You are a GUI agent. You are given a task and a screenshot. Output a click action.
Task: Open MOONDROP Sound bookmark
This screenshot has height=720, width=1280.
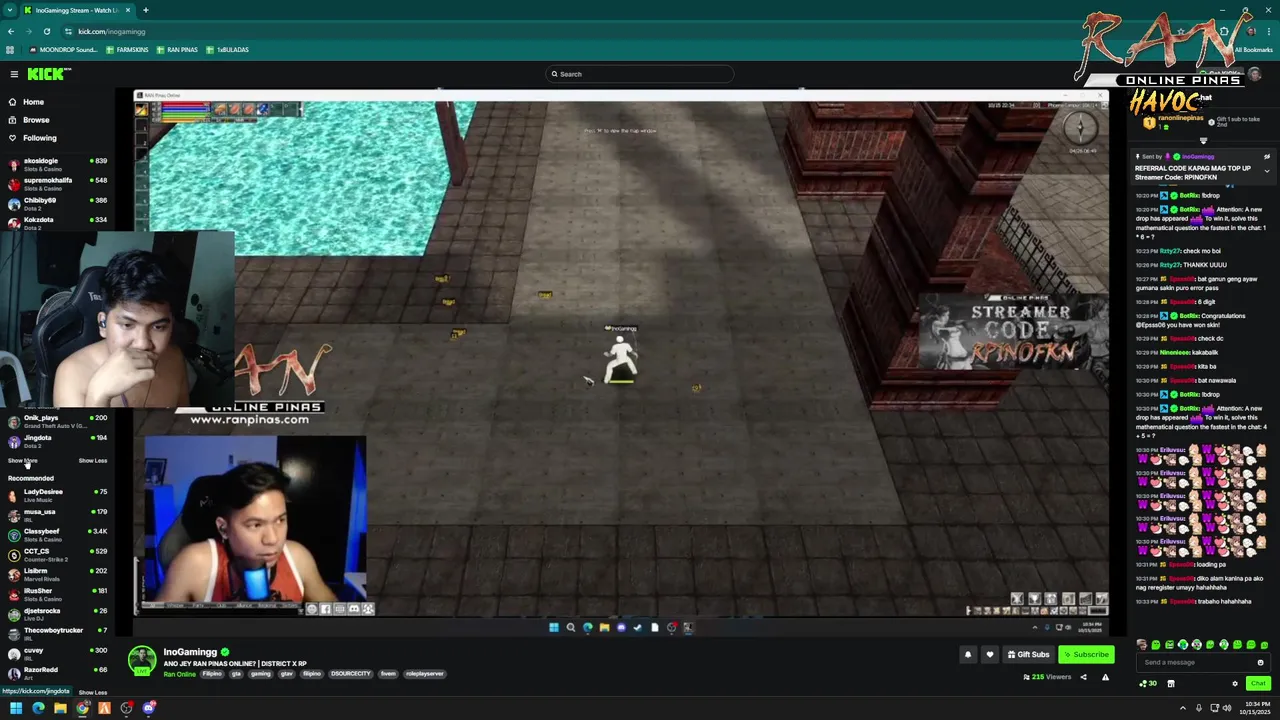pos(63,50)
